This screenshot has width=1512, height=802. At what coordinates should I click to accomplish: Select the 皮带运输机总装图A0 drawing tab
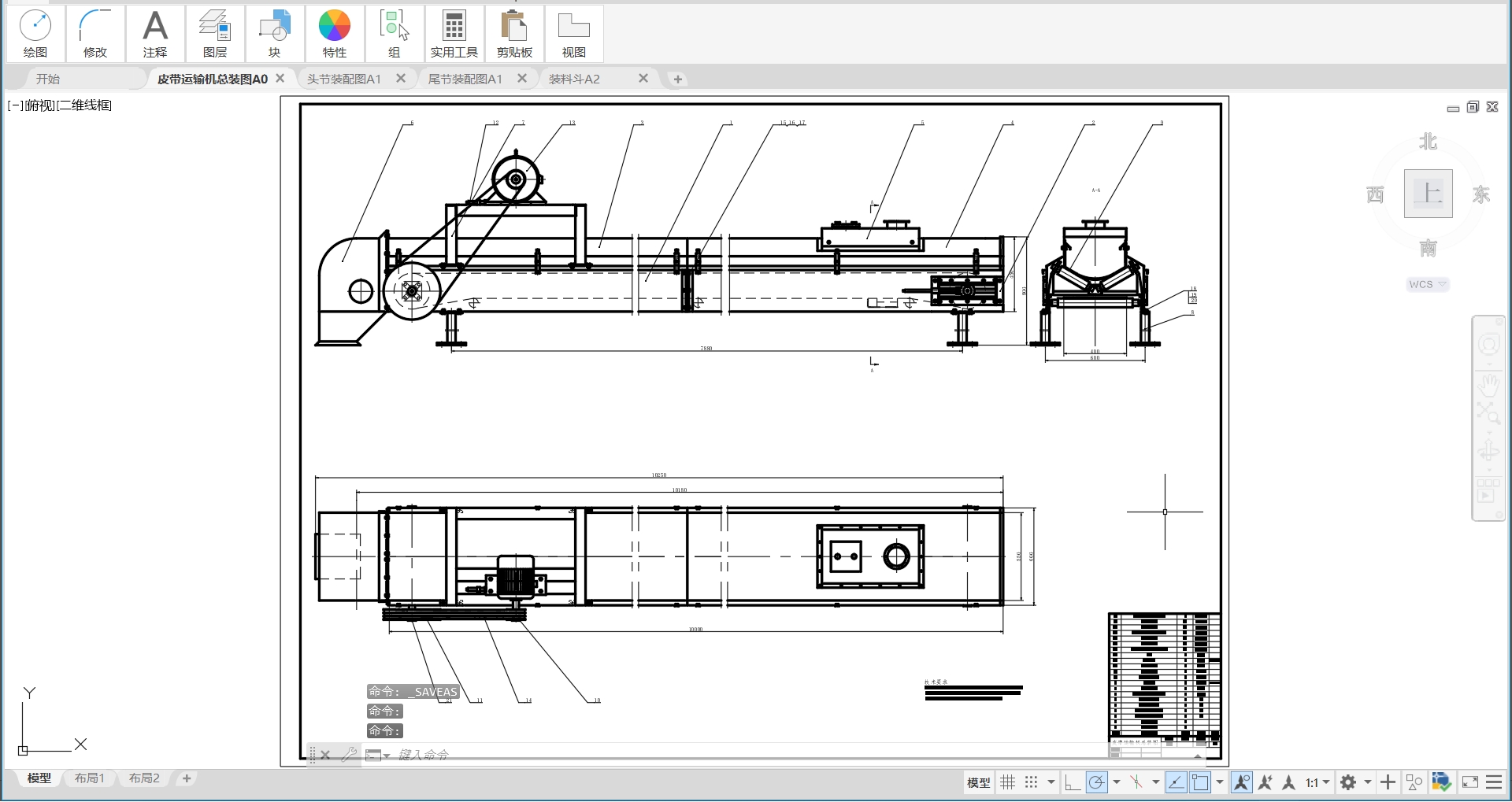click(213, 79)
